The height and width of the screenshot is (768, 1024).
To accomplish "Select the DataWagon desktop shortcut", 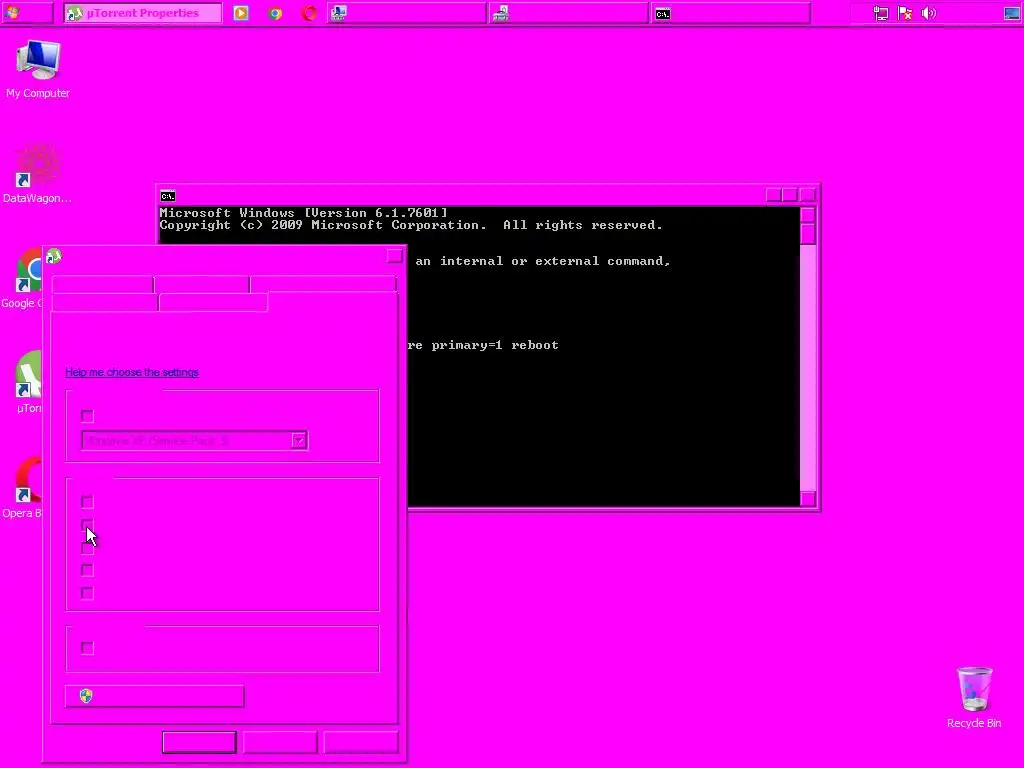I will coord(37,173).
